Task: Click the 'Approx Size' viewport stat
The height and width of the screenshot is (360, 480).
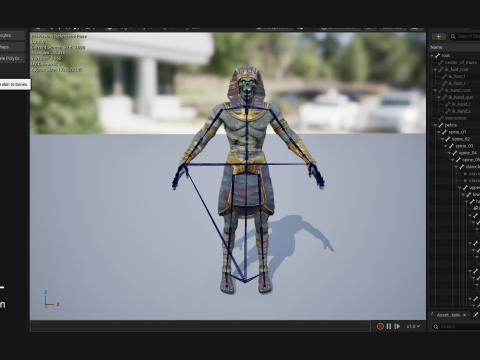Action: click(57, 70)
